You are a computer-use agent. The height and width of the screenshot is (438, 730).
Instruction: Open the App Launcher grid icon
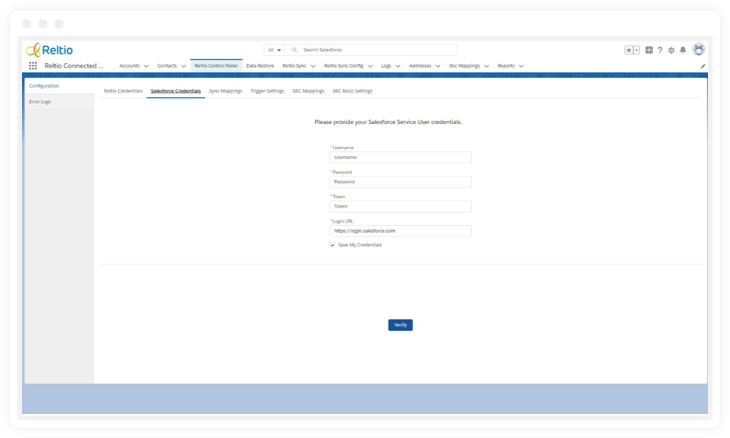(33, 66)
